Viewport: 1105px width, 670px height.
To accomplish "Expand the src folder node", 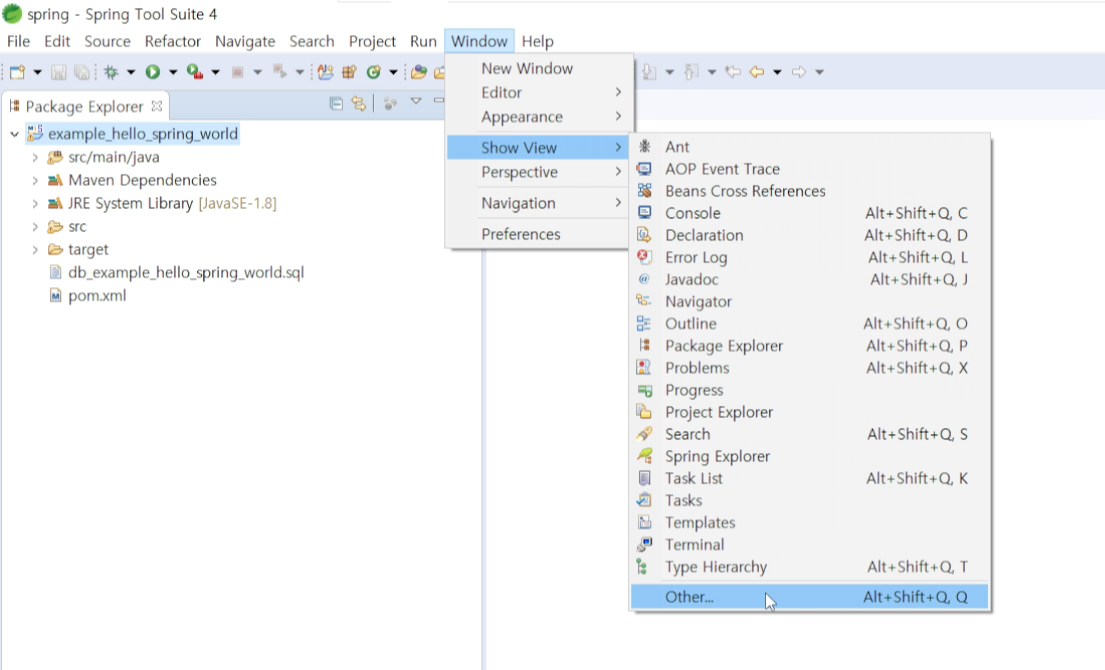I will [35, 227].
